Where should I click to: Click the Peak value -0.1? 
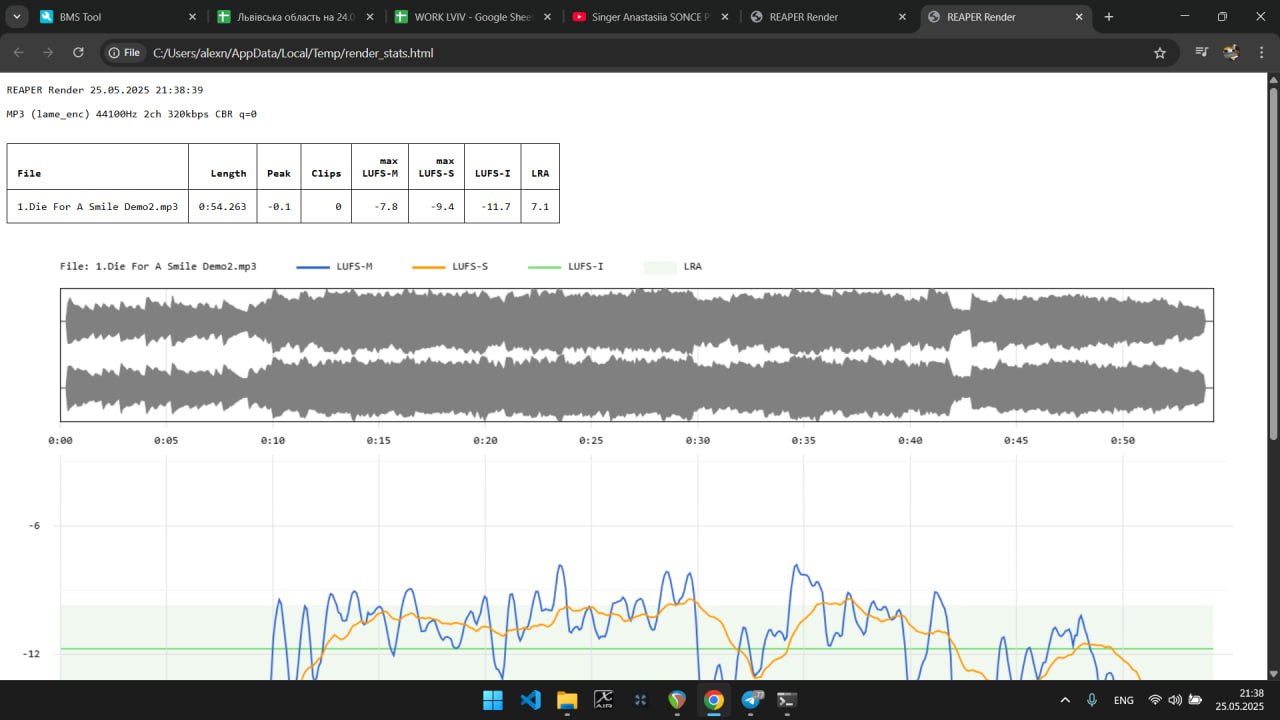(x=279, y=207)
